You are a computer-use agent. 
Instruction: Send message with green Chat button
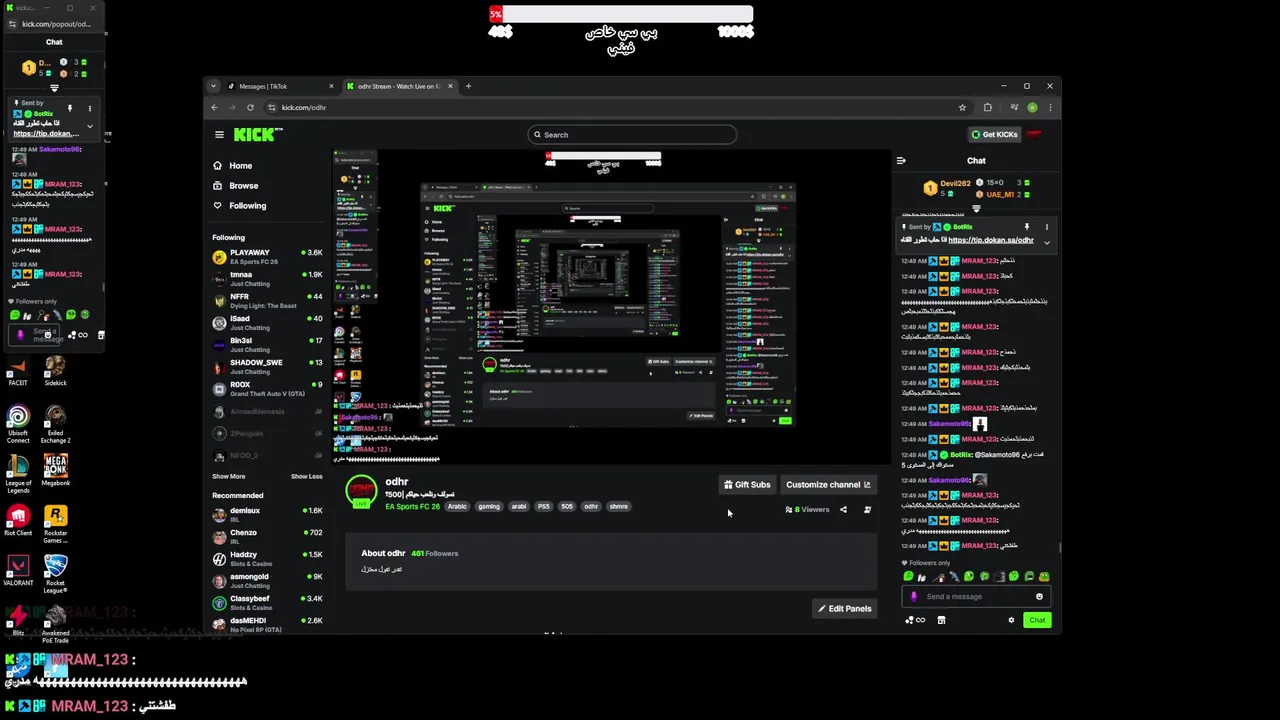pyautogui.click(x=1037, y=620)
